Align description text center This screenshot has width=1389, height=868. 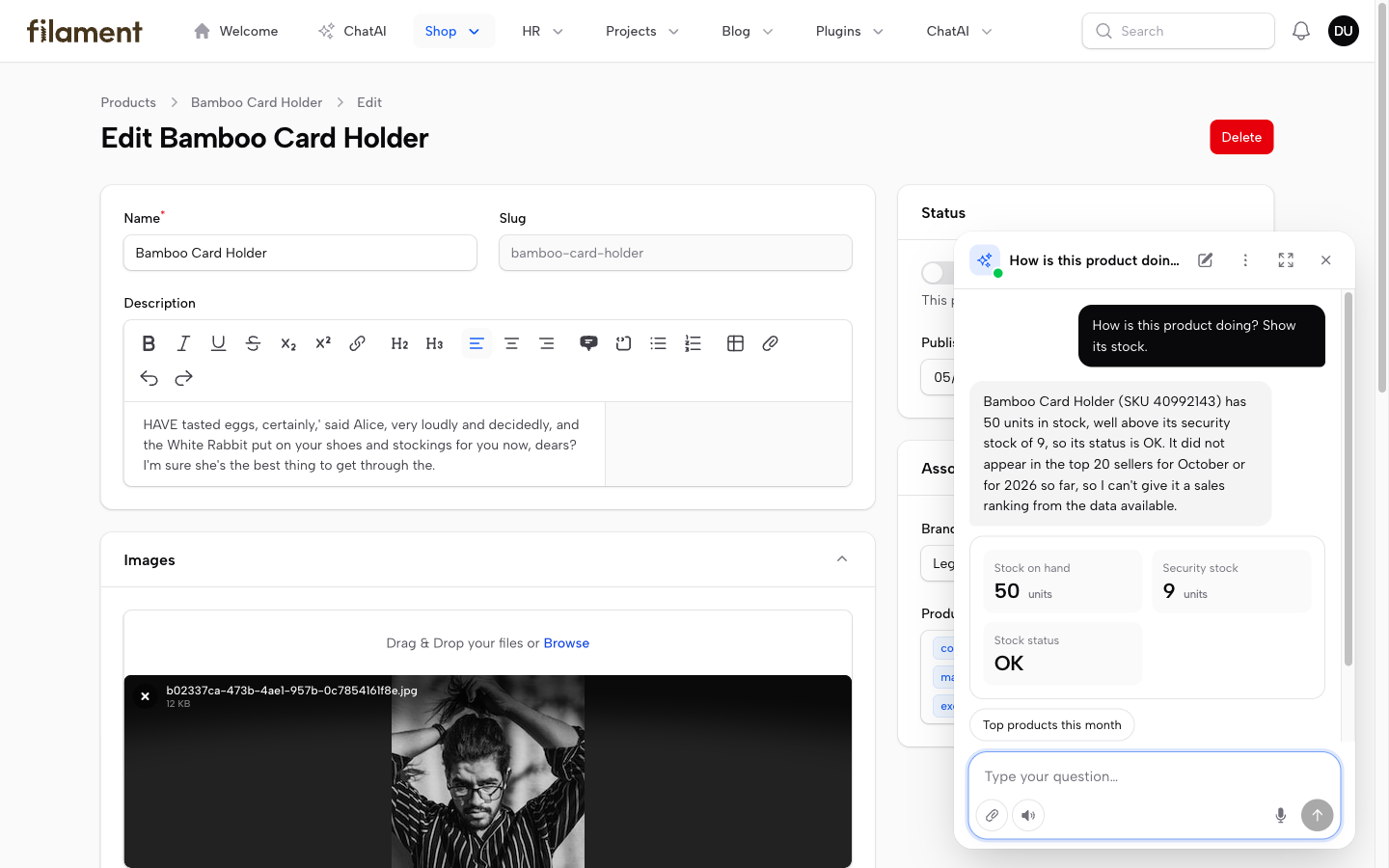point(511,343)
